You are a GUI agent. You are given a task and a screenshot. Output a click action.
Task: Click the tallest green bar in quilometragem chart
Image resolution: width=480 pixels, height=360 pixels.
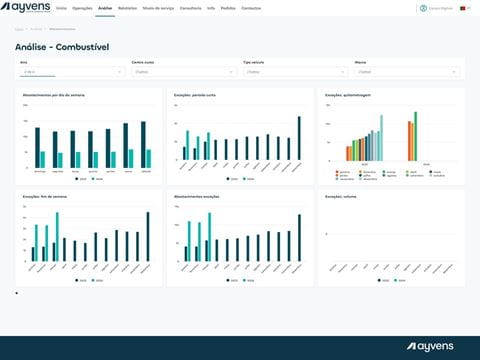click(415, 136)
